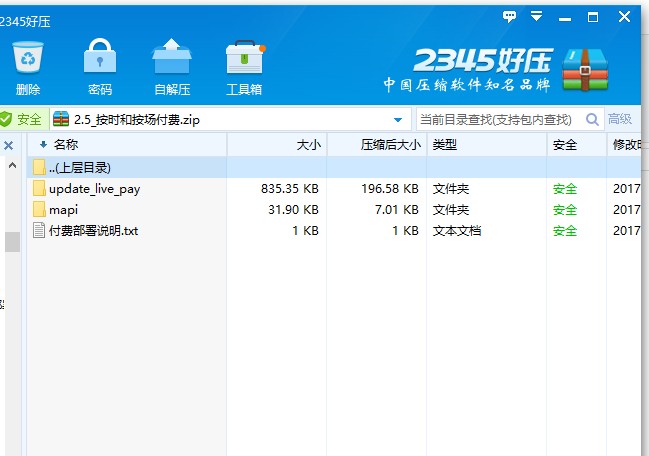Viewport: 649px width, 456px height.
Task: Select the ..(上层目录) parent folder row
Action: (334, 168)
